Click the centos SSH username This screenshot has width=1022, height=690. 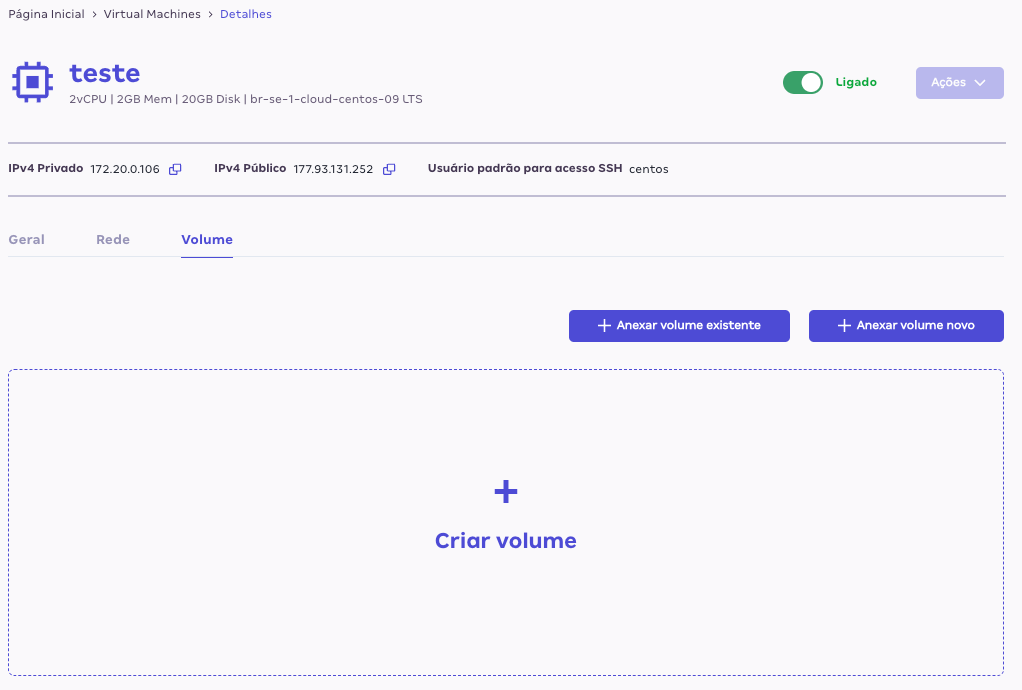[649, 169]
